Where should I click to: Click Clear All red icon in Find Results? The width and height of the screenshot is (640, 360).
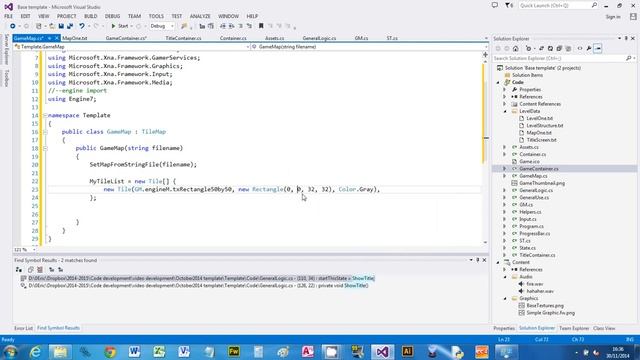click(x=40, y=270)
